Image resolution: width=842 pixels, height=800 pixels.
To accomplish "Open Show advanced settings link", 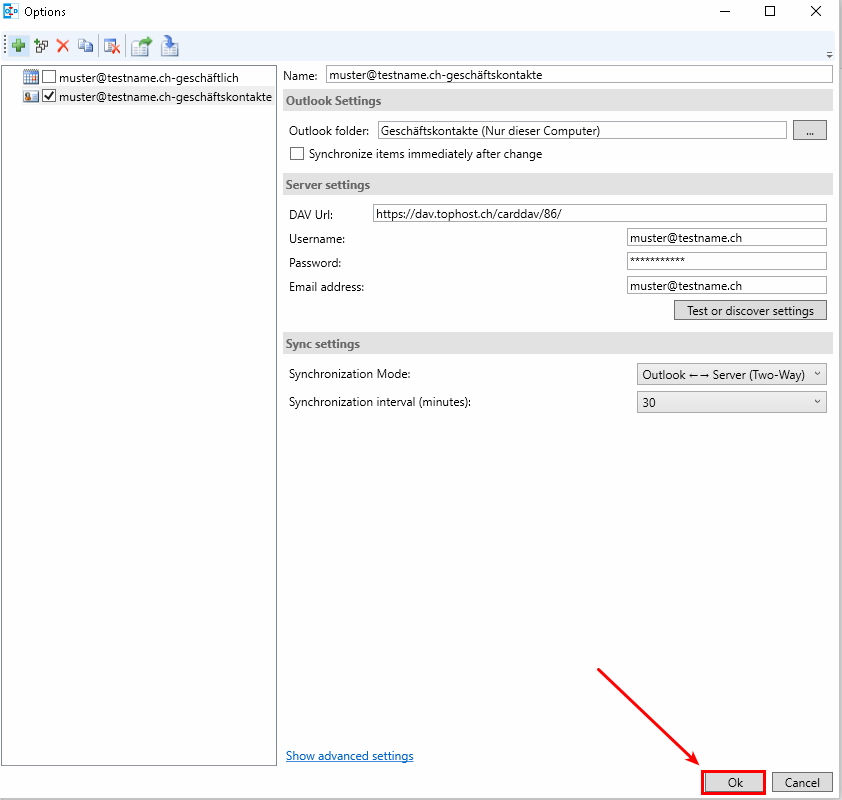I will tap(349, 756).
